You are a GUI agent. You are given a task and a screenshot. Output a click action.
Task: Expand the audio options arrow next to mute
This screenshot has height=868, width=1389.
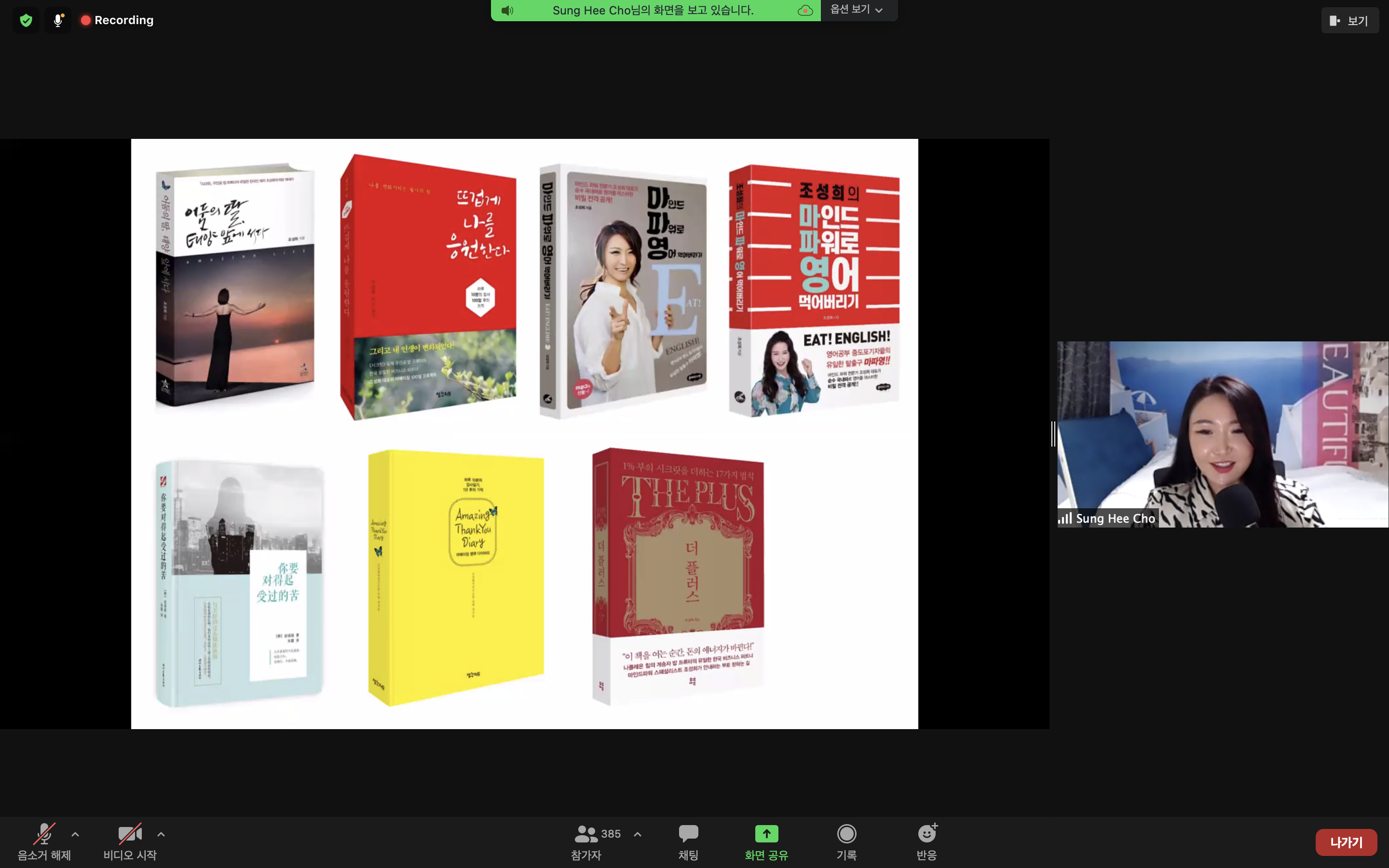tap(75, 834)
